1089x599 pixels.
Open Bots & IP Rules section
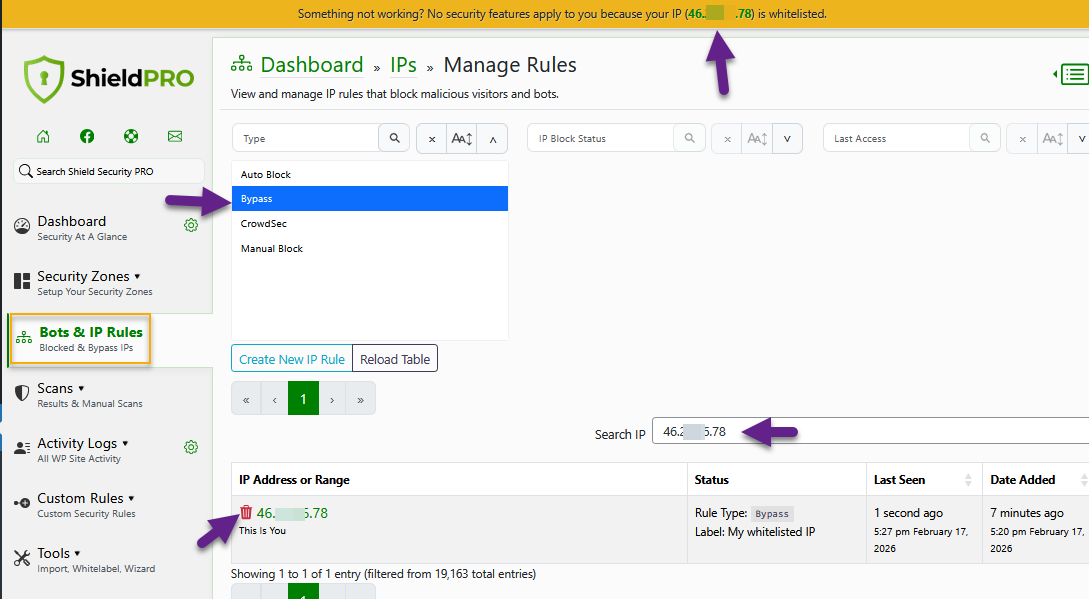79,339
